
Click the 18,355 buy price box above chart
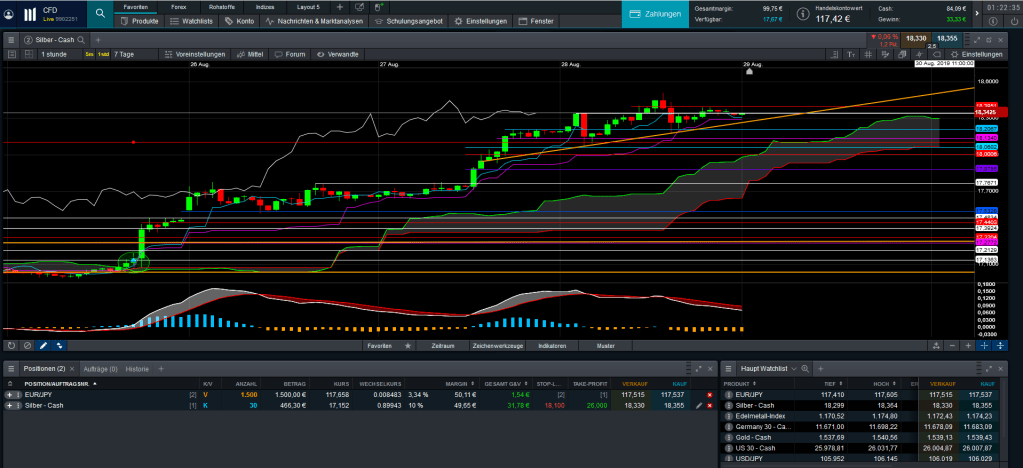click(x=946, y=38)
